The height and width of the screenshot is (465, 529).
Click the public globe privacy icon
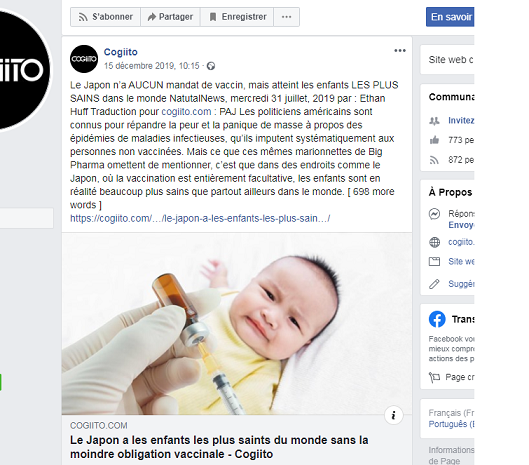(x=211, y=66)
